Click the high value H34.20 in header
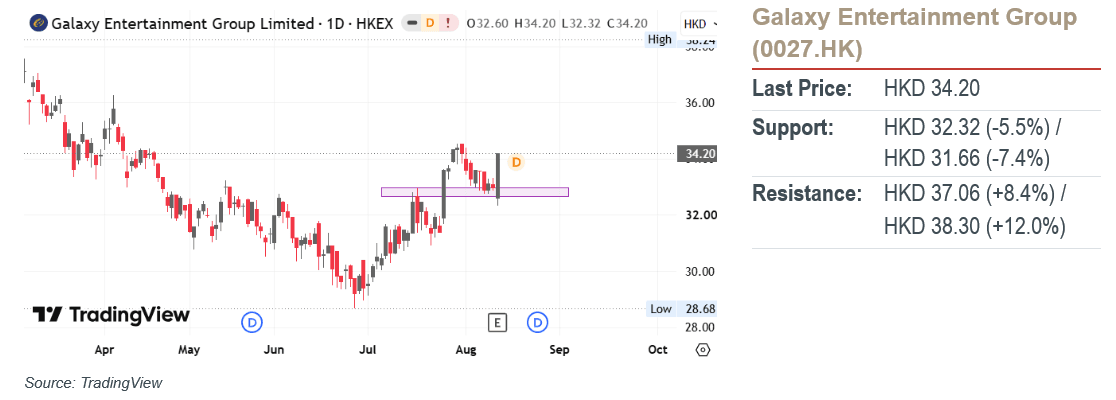1116x400 pixels. pyautogui.click(x=537, y=23)
